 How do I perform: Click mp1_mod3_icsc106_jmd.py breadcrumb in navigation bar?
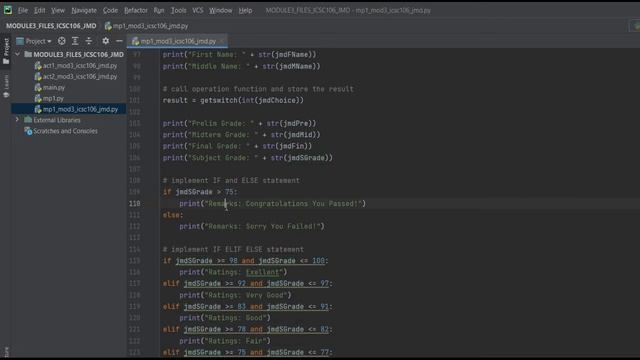click(x=147, y=26)
